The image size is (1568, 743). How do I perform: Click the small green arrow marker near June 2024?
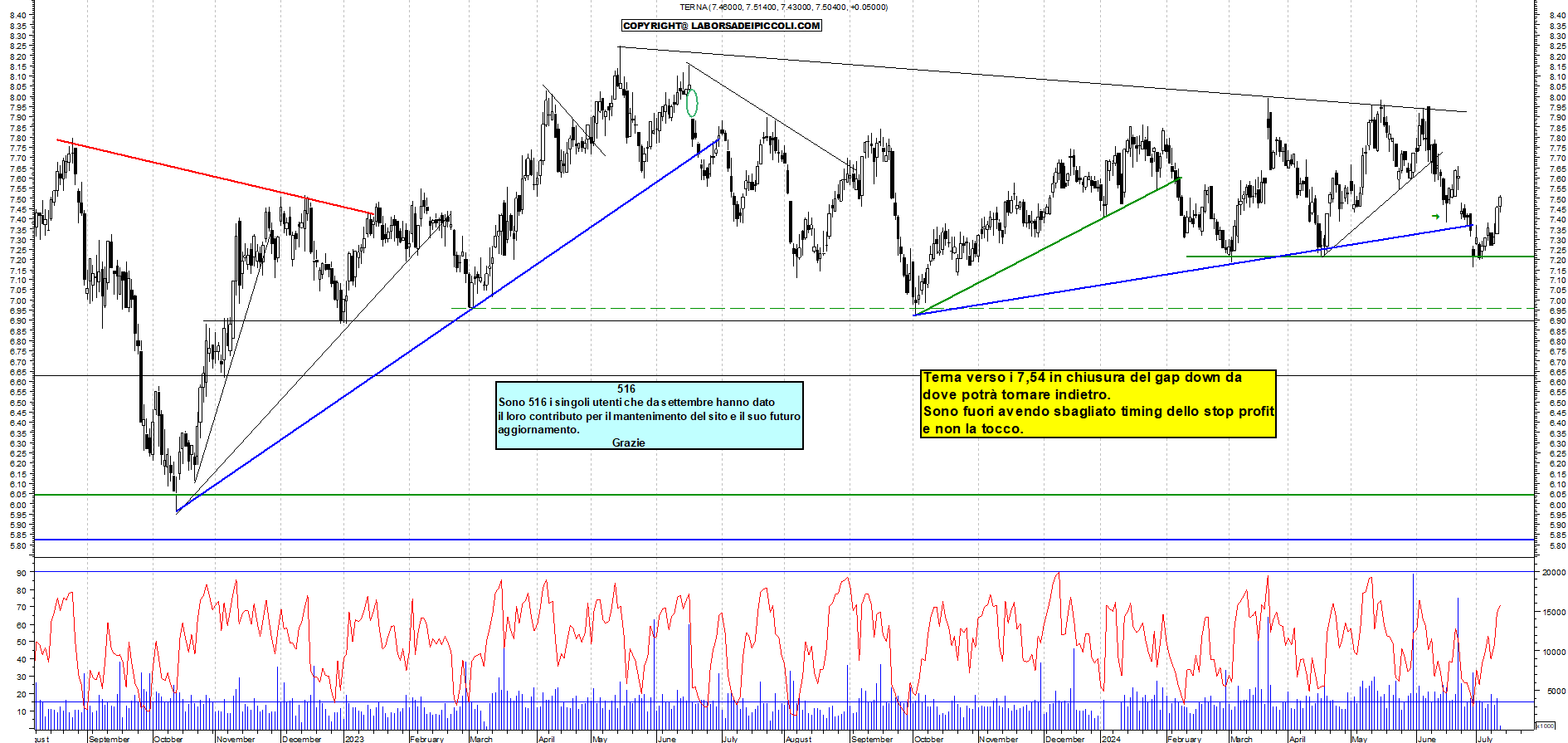tap(1435, 217)
